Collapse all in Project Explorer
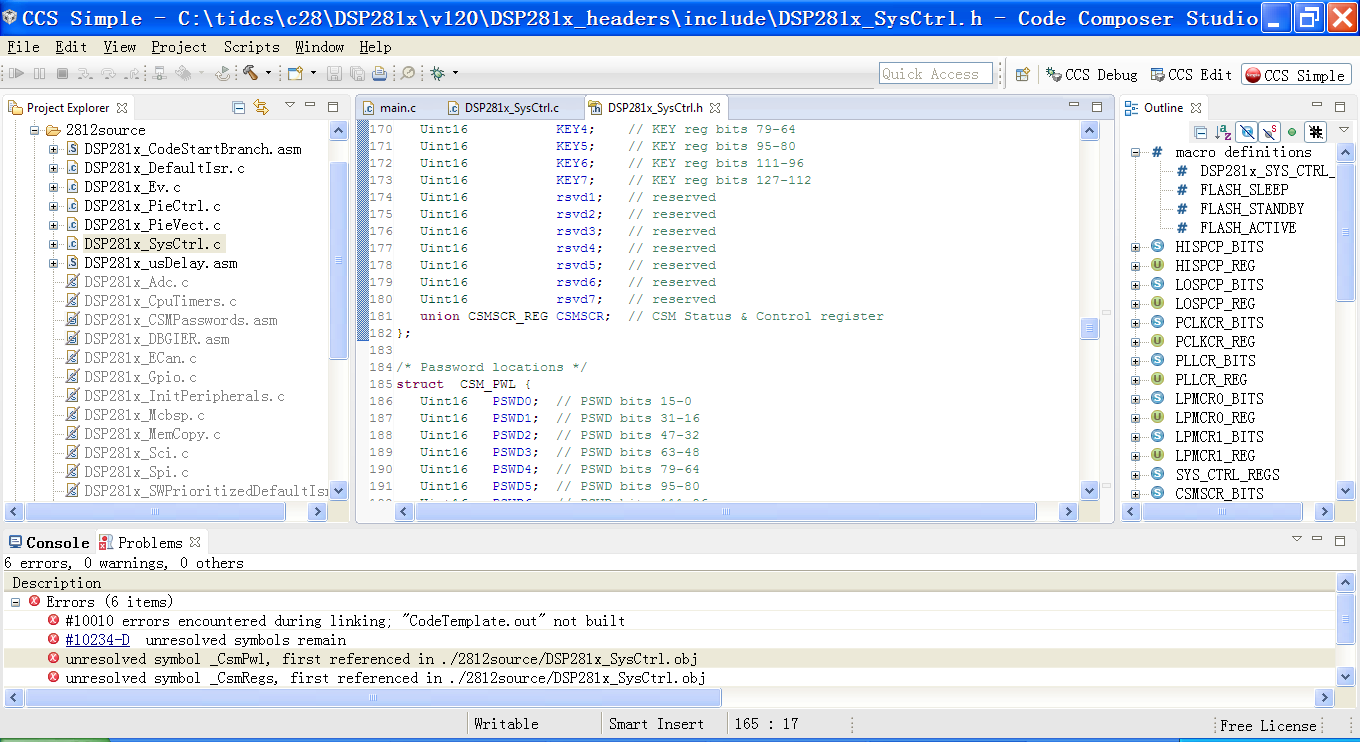1360x742 pixels. coord(238,107)
